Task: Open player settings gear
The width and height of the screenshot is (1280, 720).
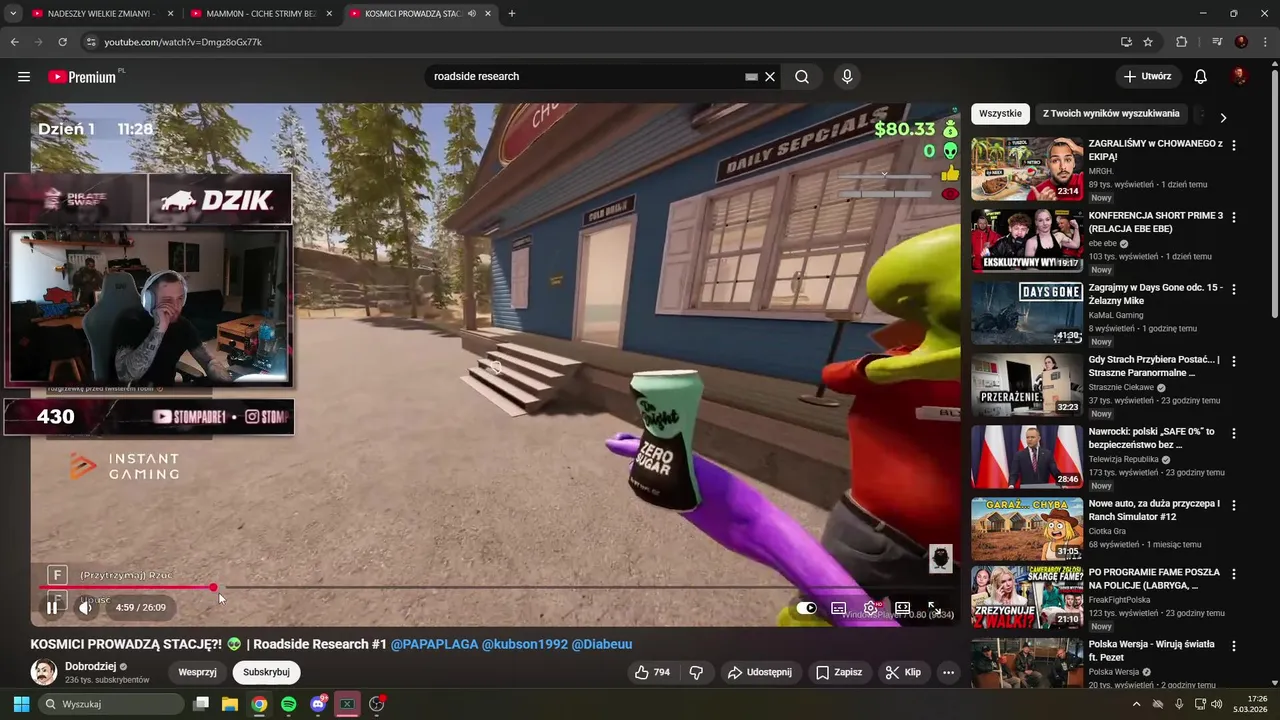Action: click(871, 608)
